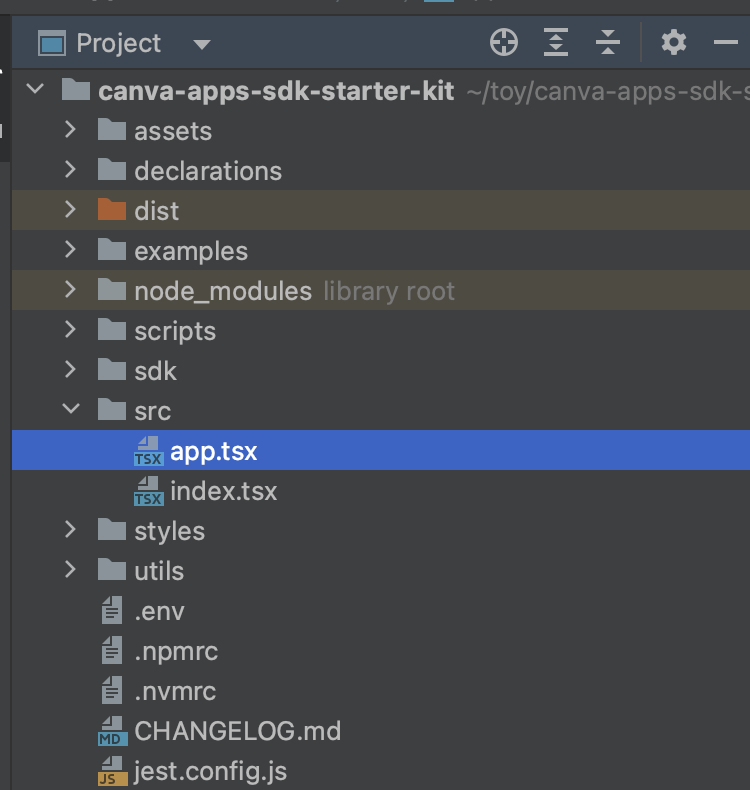
Task: Collapse the canva-apps-sdk-starter-kit root node
Action: (x=35, y=89)
